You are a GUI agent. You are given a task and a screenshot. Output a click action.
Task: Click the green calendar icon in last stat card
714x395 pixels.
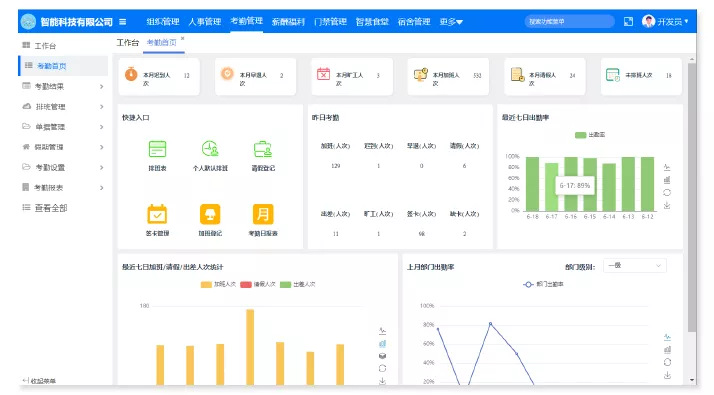[x=613, y=75]
